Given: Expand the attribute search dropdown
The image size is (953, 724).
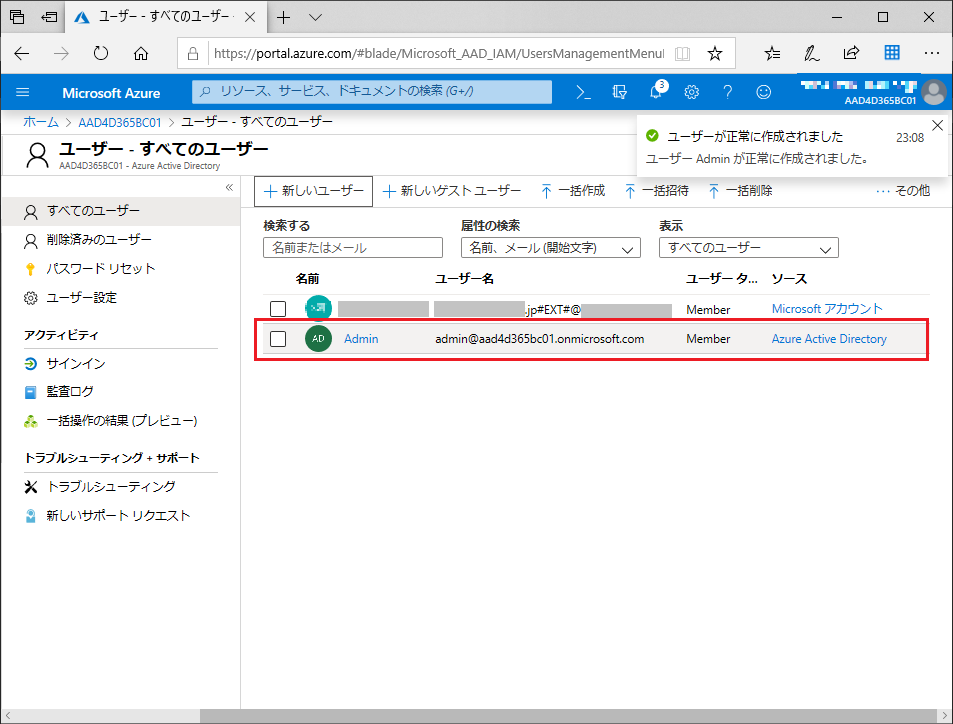Looking at the screenshot, I should point(551,248).
